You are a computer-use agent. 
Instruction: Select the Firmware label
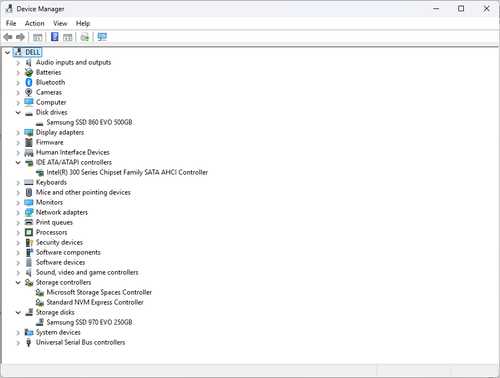(x=50, y=142)
